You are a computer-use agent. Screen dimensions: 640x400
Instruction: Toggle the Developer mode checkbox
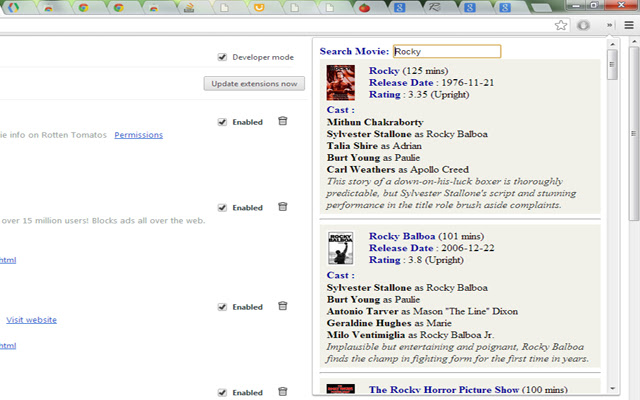point(222,57)
